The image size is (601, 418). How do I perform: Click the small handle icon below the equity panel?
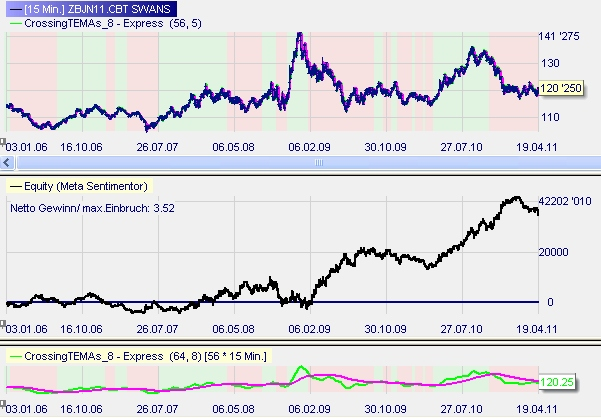point(4,321)
